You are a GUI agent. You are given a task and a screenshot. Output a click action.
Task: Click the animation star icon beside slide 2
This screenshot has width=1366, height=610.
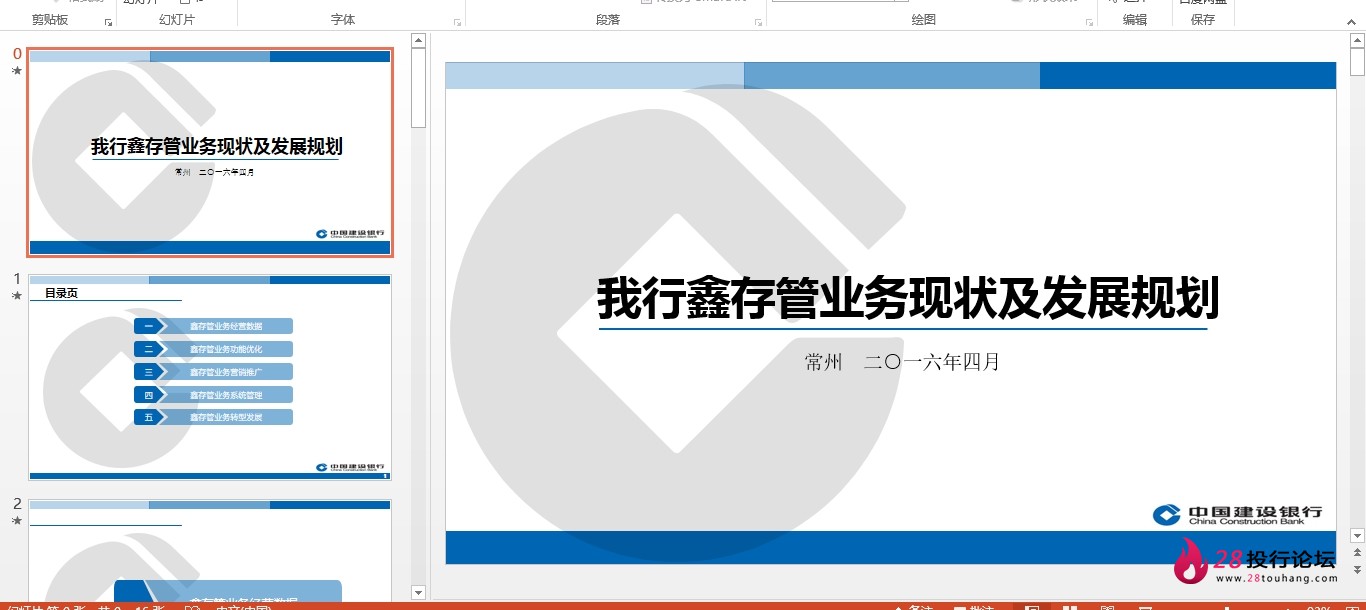(x=17, y=521)
